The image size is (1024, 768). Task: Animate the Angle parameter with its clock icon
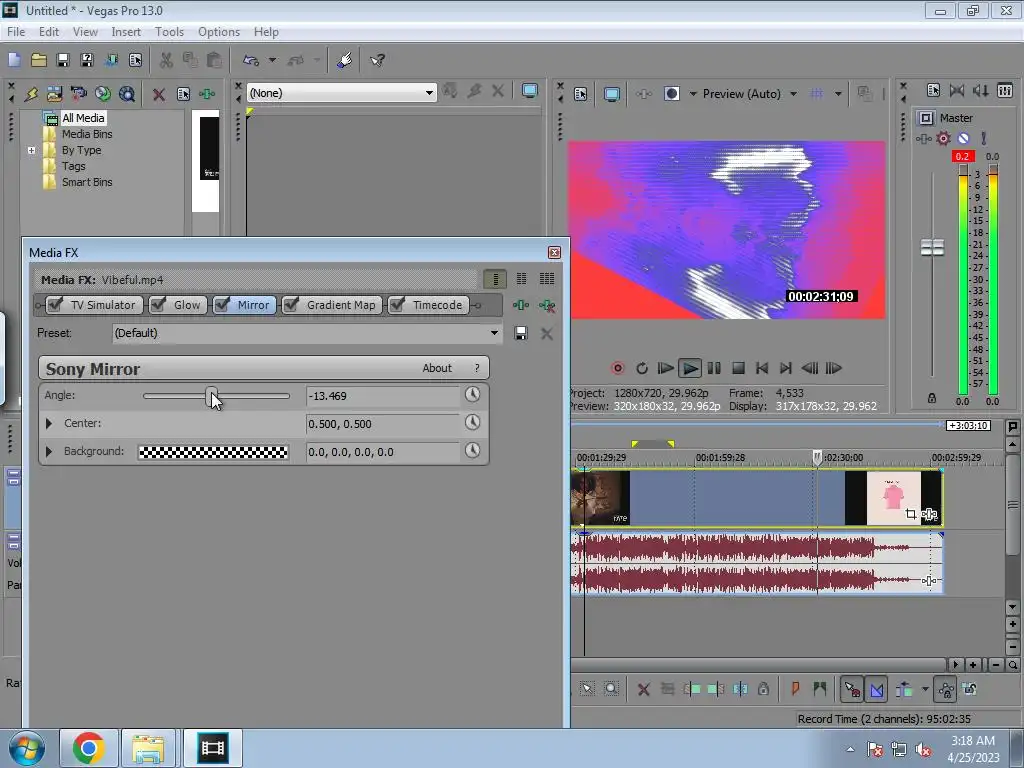coord(472,394)
